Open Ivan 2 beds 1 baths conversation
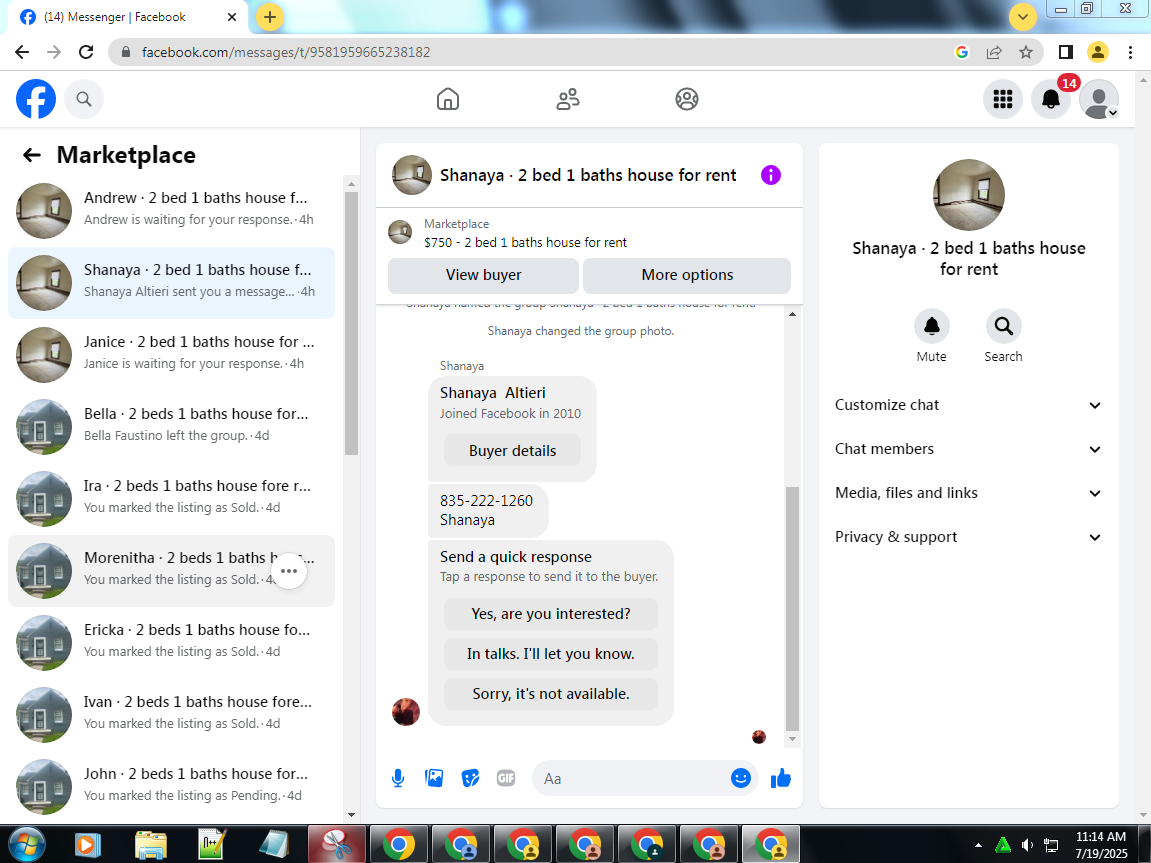 [x=171, y=714]
